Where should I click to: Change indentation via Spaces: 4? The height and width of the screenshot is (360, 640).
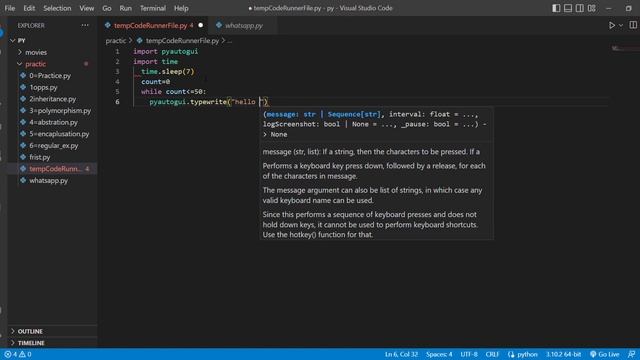click(439, 354)
